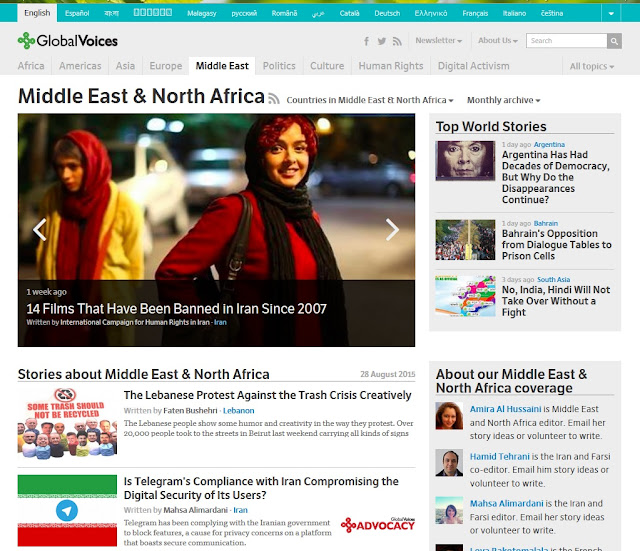
Task: Switch site language to Română
Action: click(x=284, y=13)
